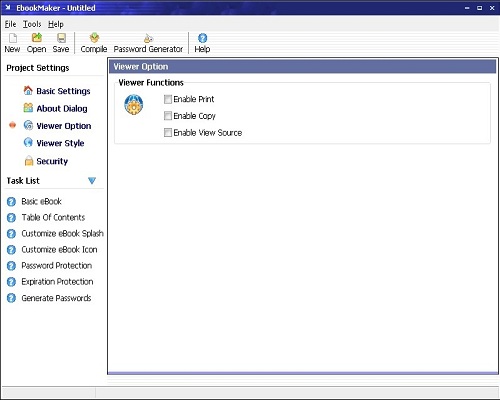
Task: Save the project using the Save icon
Action: pos(61,38)
